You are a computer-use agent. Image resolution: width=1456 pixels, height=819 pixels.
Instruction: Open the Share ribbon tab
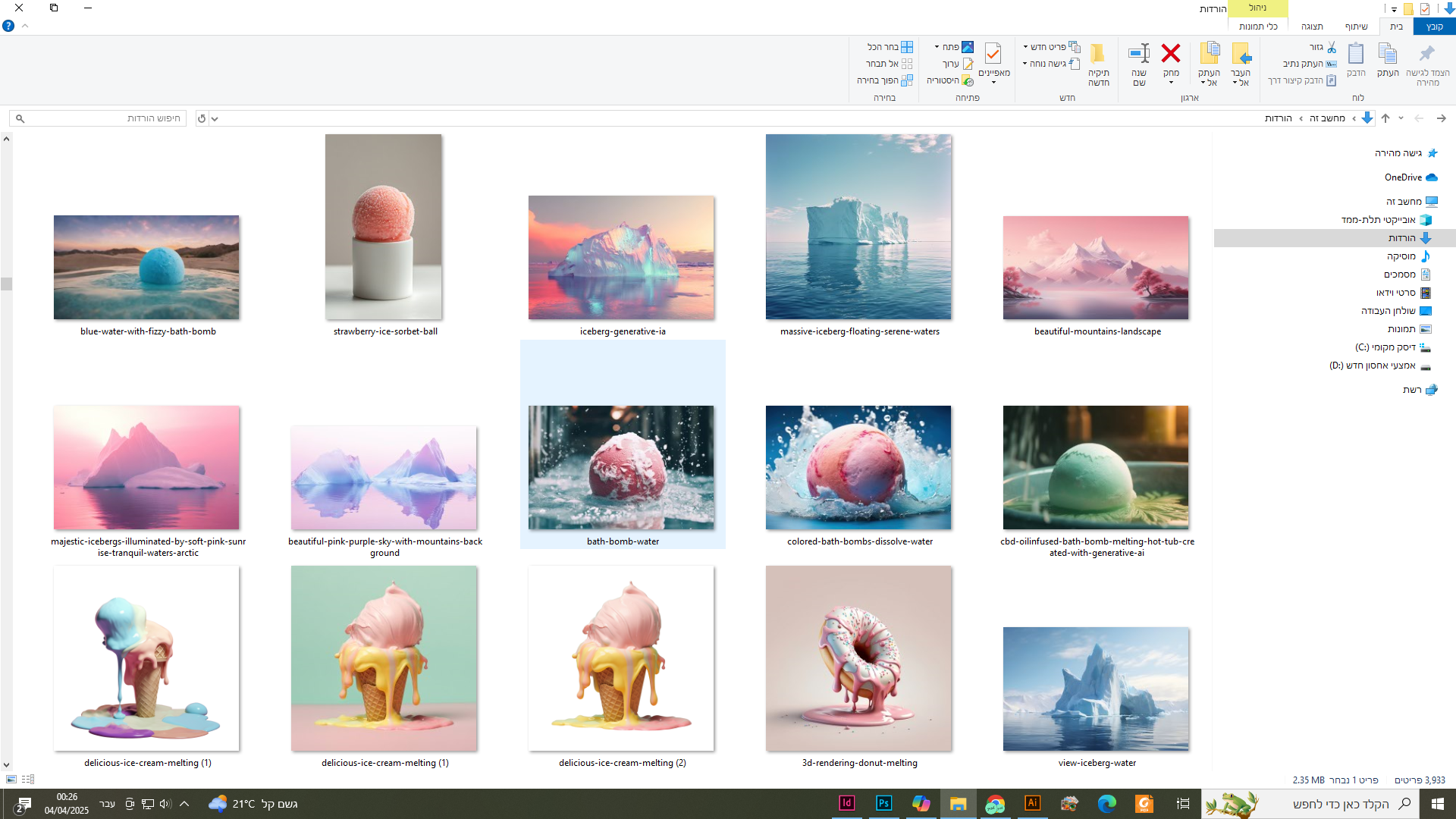coord(1356,27)
